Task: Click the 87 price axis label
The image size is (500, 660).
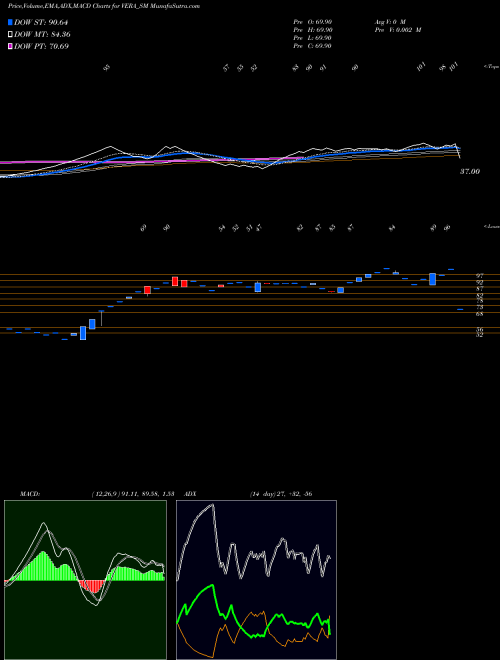Action: point(479,289)
